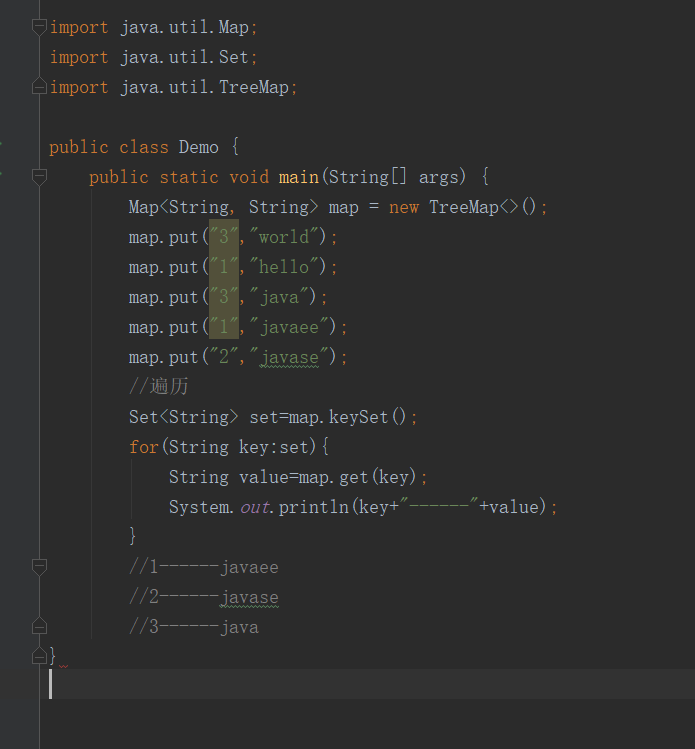
Task: Click the map.keySet() call
Action: [348, 417]
